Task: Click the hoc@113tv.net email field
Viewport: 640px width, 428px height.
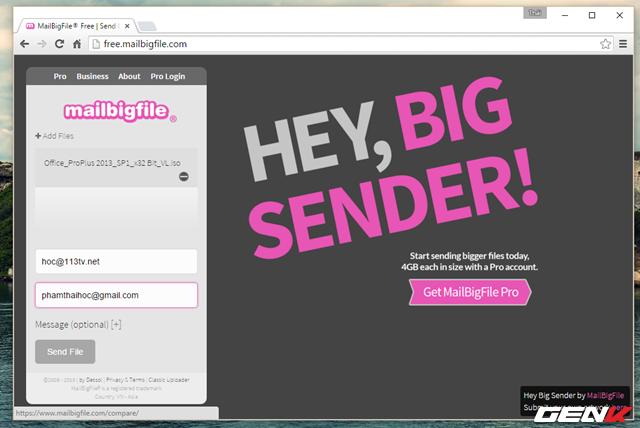Action: tap(116, 262)
